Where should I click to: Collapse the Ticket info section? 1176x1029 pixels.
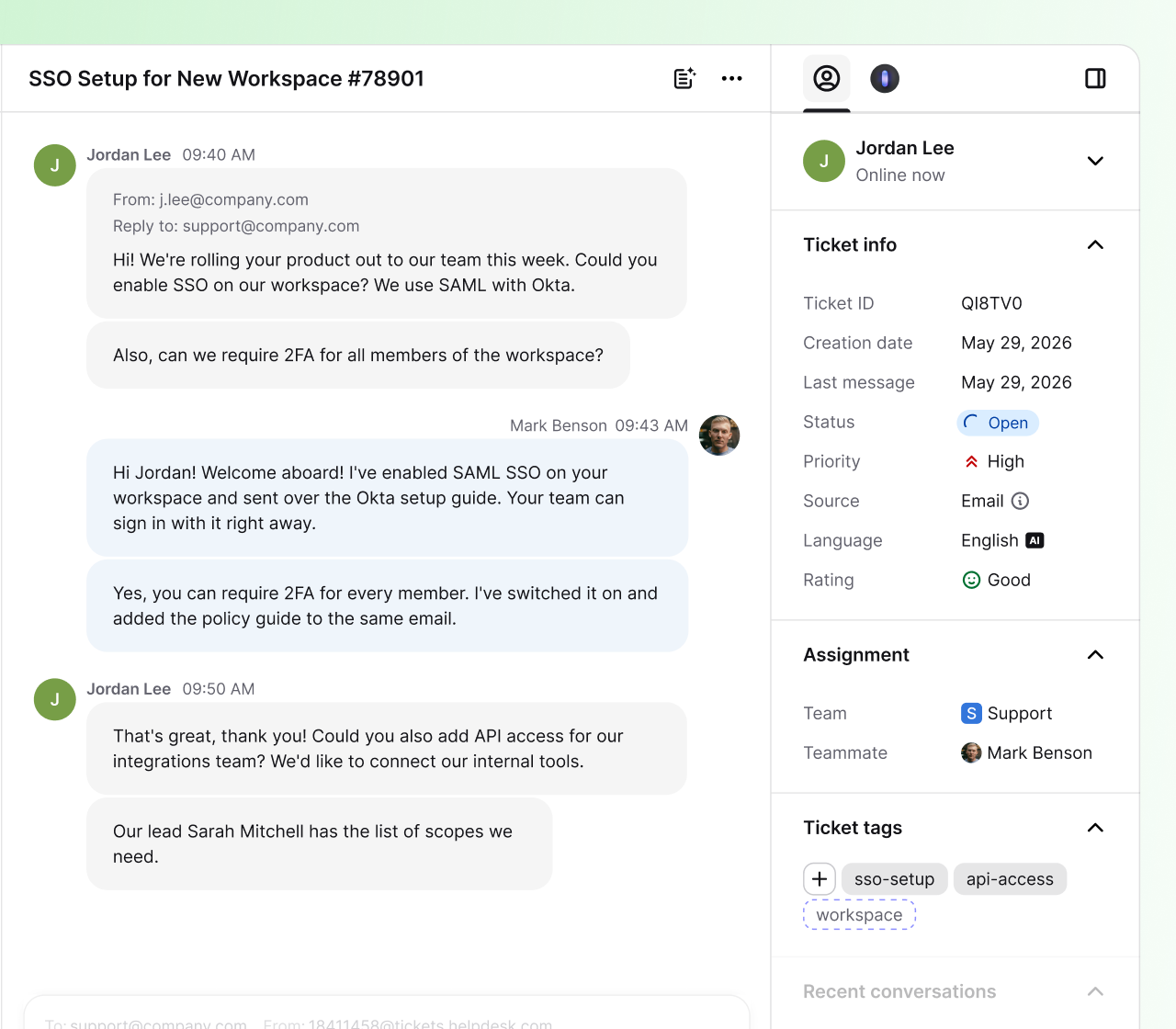[x=1095, y=244]
